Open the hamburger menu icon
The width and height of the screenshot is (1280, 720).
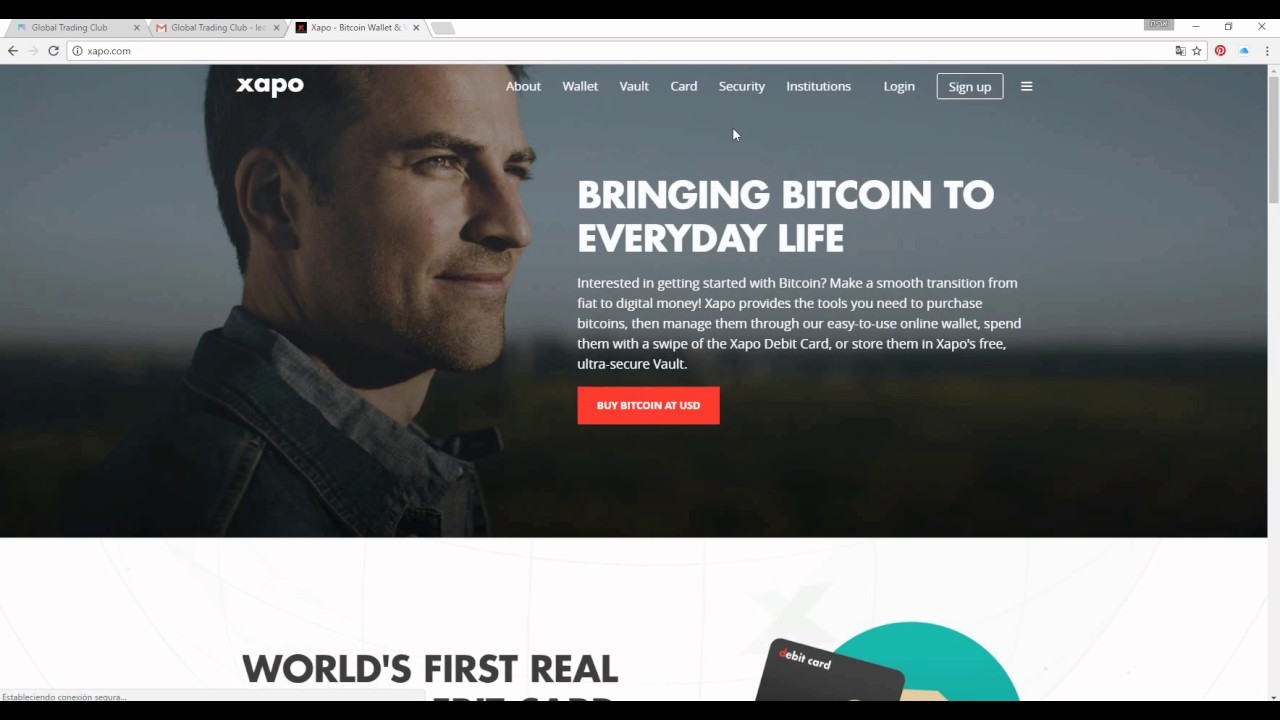pos(1026,86)
